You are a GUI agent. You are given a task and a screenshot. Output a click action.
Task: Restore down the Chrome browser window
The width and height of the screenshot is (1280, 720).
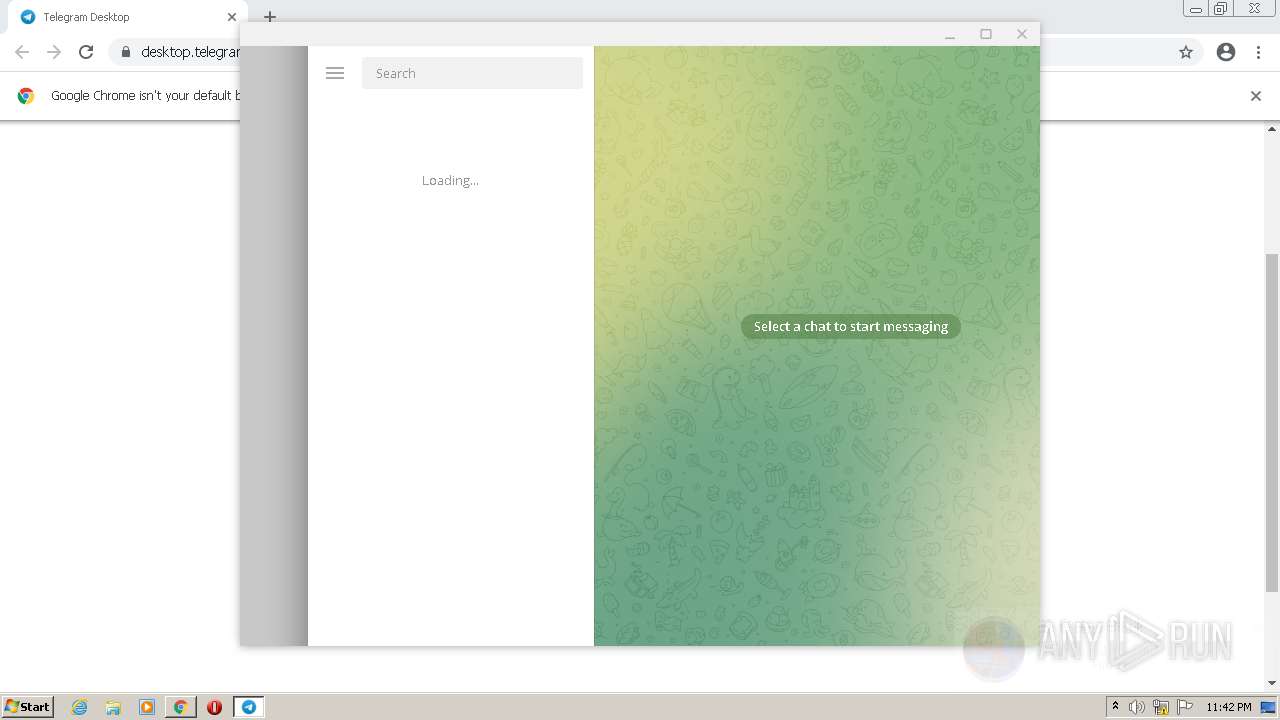pyautogui.click(x=1221, y=9)
